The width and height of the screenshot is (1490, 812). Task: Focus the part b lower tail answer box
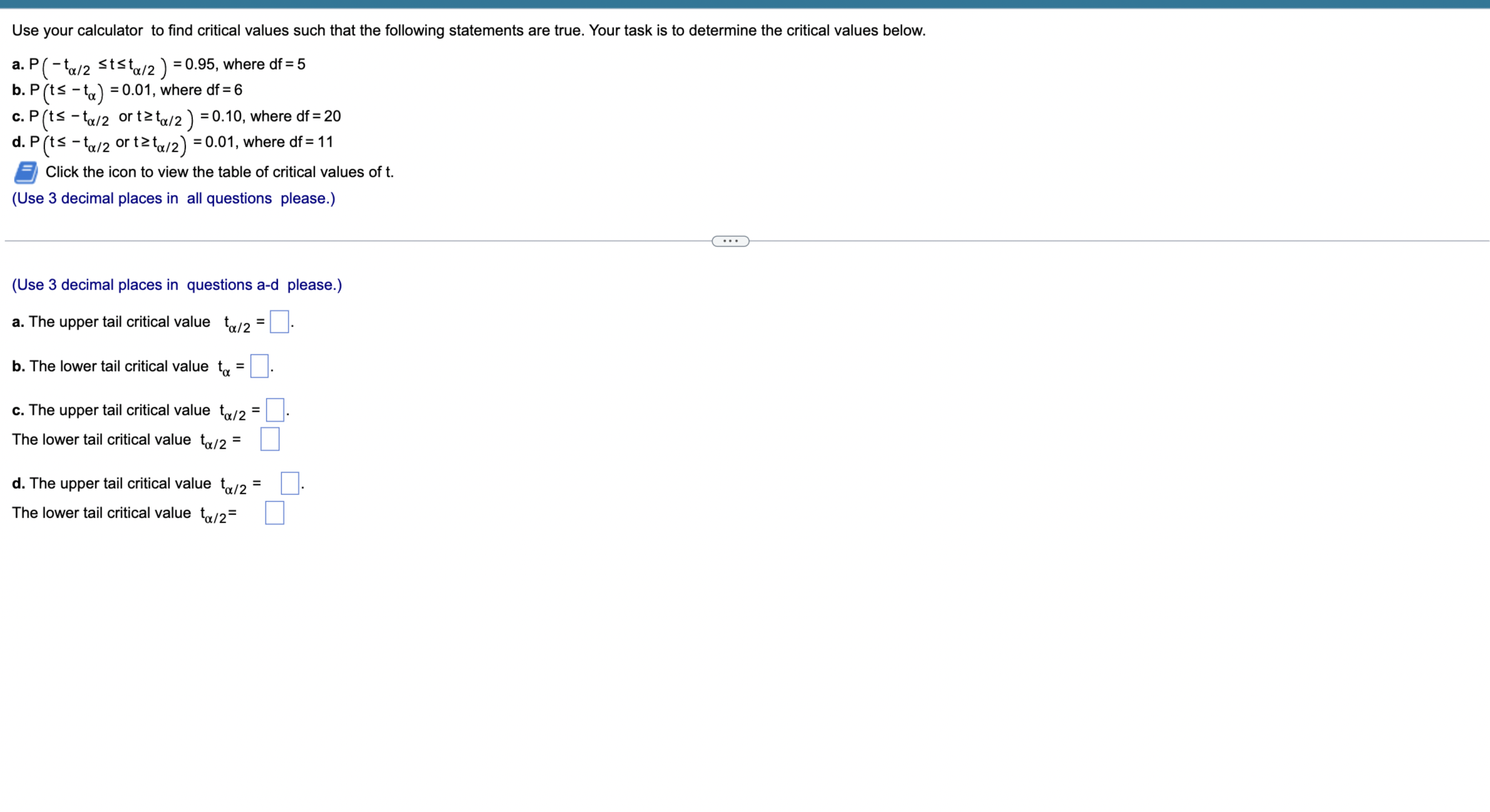click(x=259, y=366)
